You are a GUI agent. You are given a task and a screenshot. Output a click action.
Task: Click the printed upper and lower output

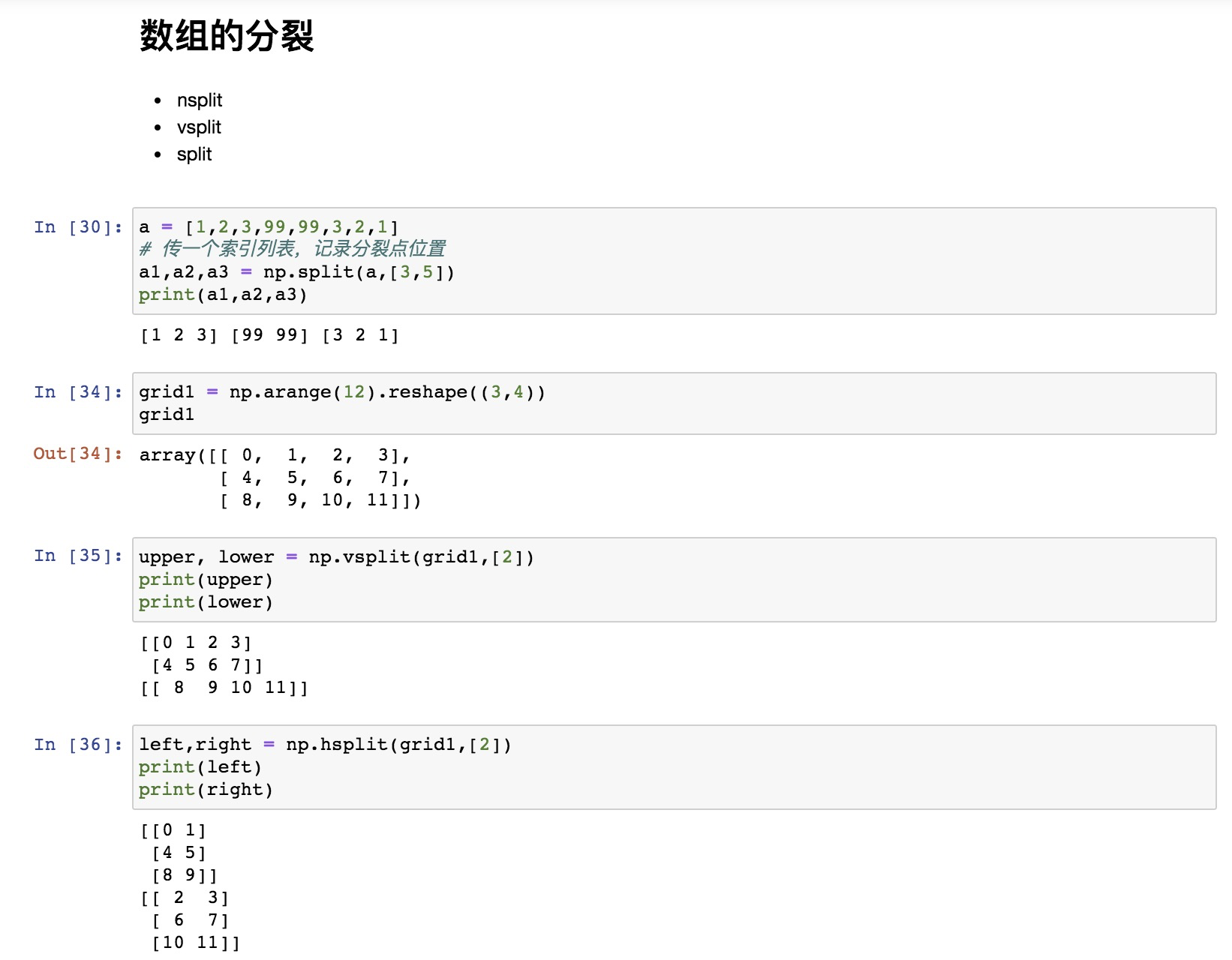224,665
